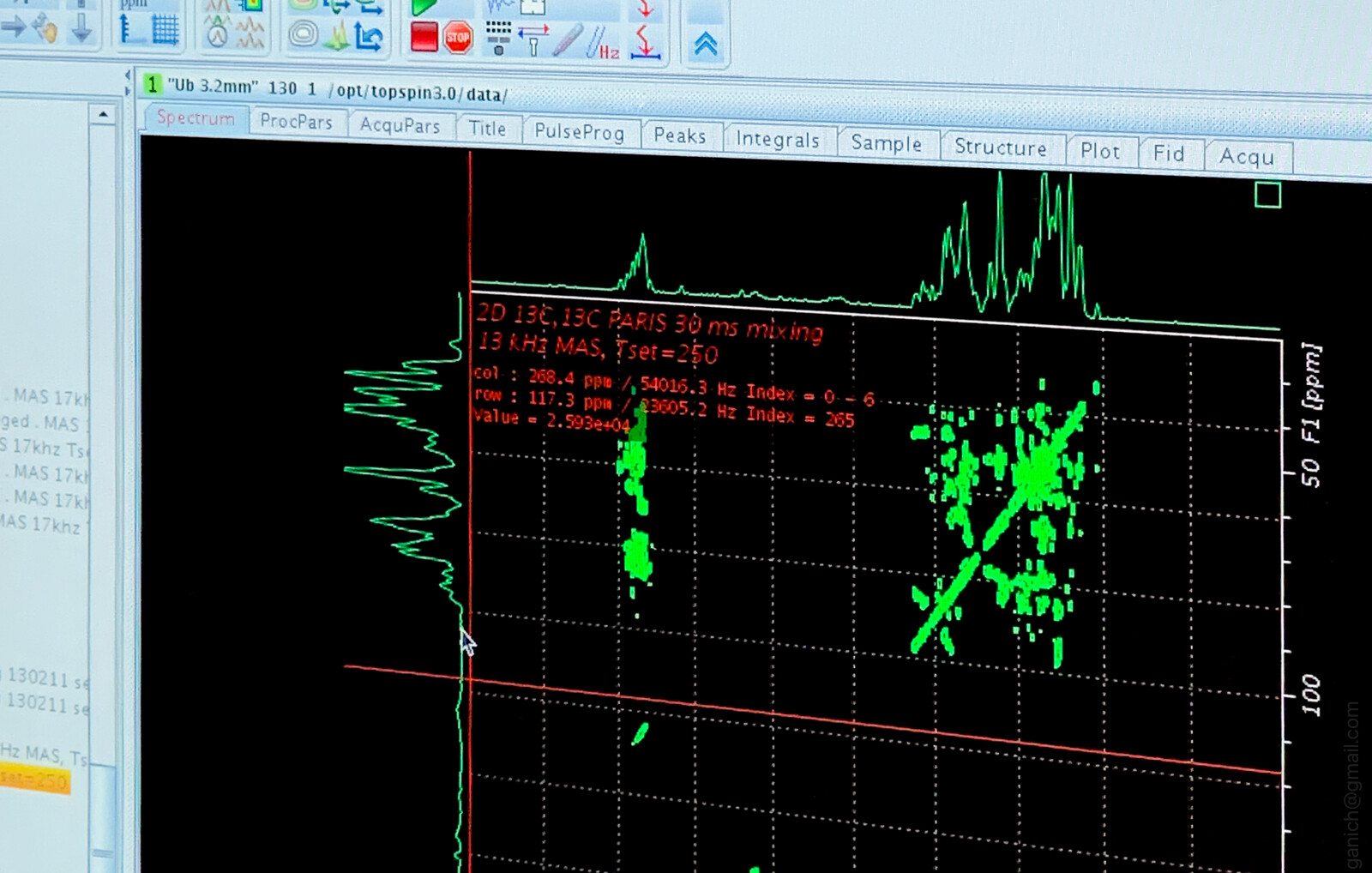Viewport: 1372px width, 873px height.
Task: Select the thermometer temperature control icon
Action: (x=569, y=41)
